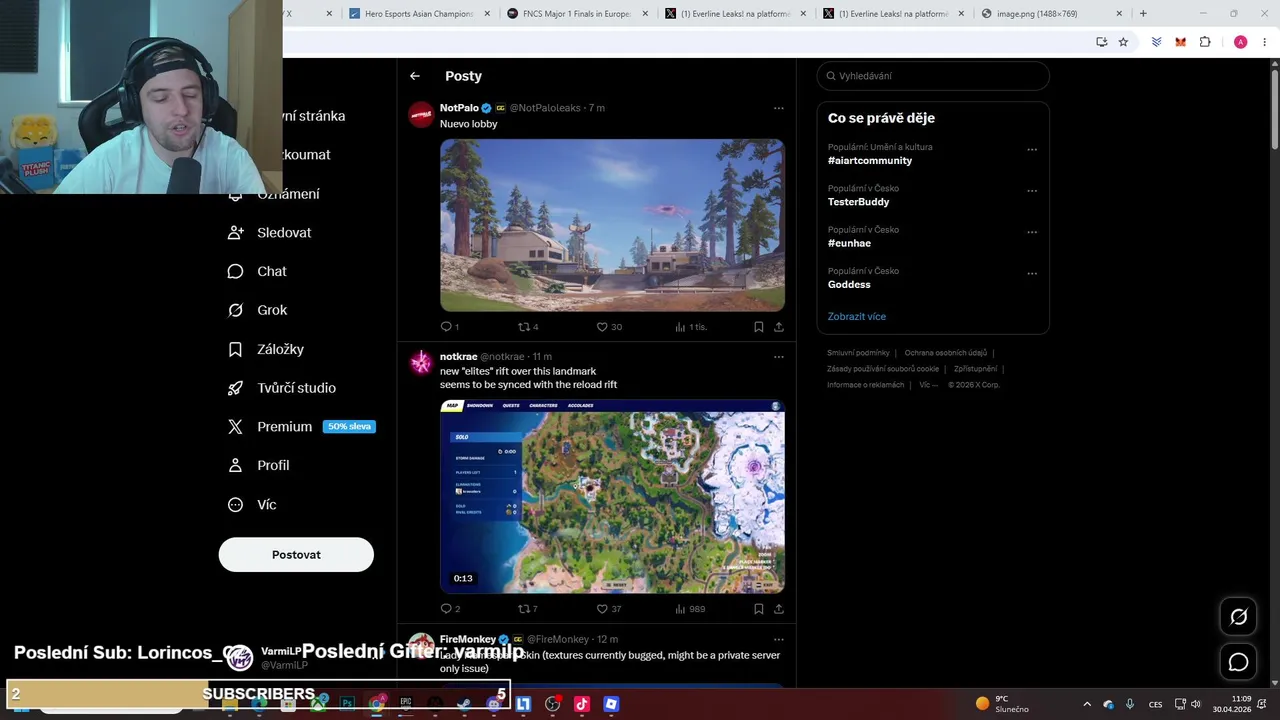
Task: Click the microphone icon in system tray
Action: 1130,704
